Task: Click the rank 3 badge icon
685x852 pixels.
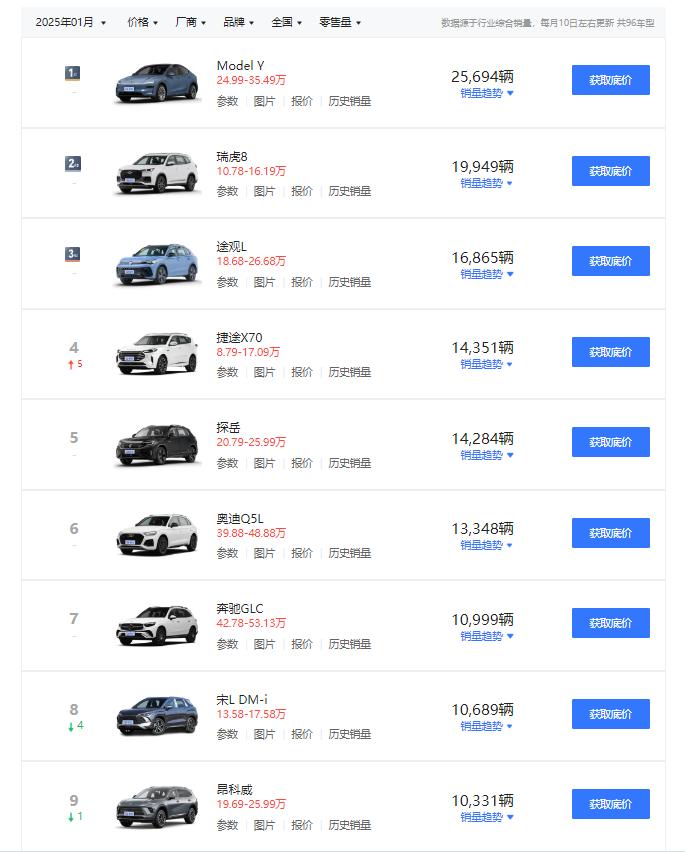Action: [x=72, y=254]
